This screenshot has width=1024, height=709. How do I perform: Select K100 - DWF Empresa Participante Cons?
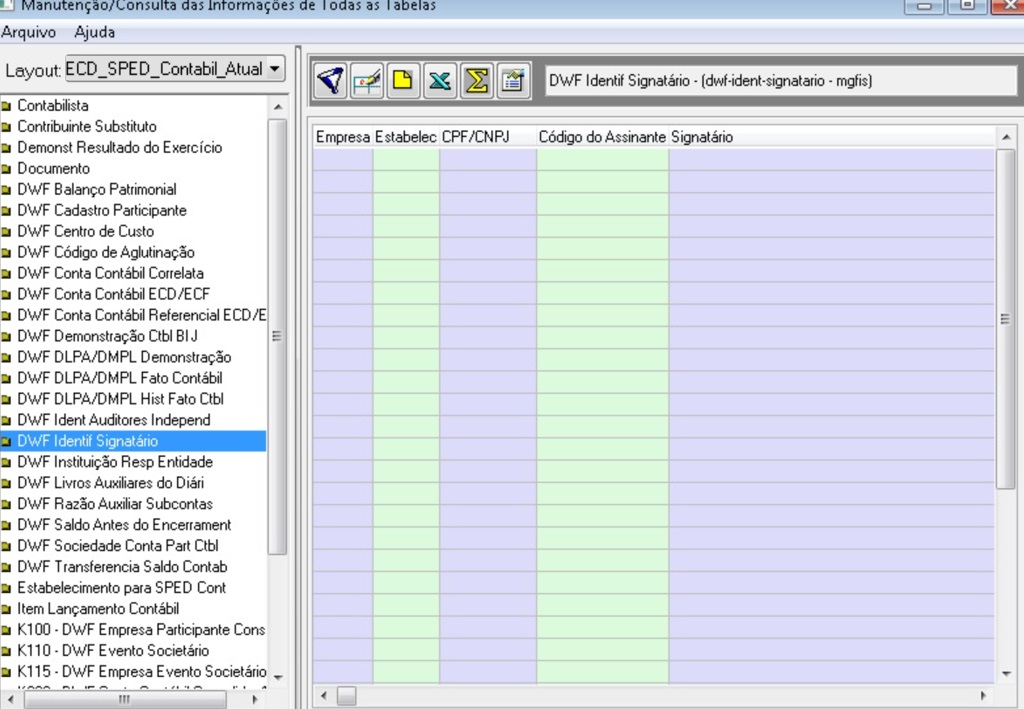141,630
